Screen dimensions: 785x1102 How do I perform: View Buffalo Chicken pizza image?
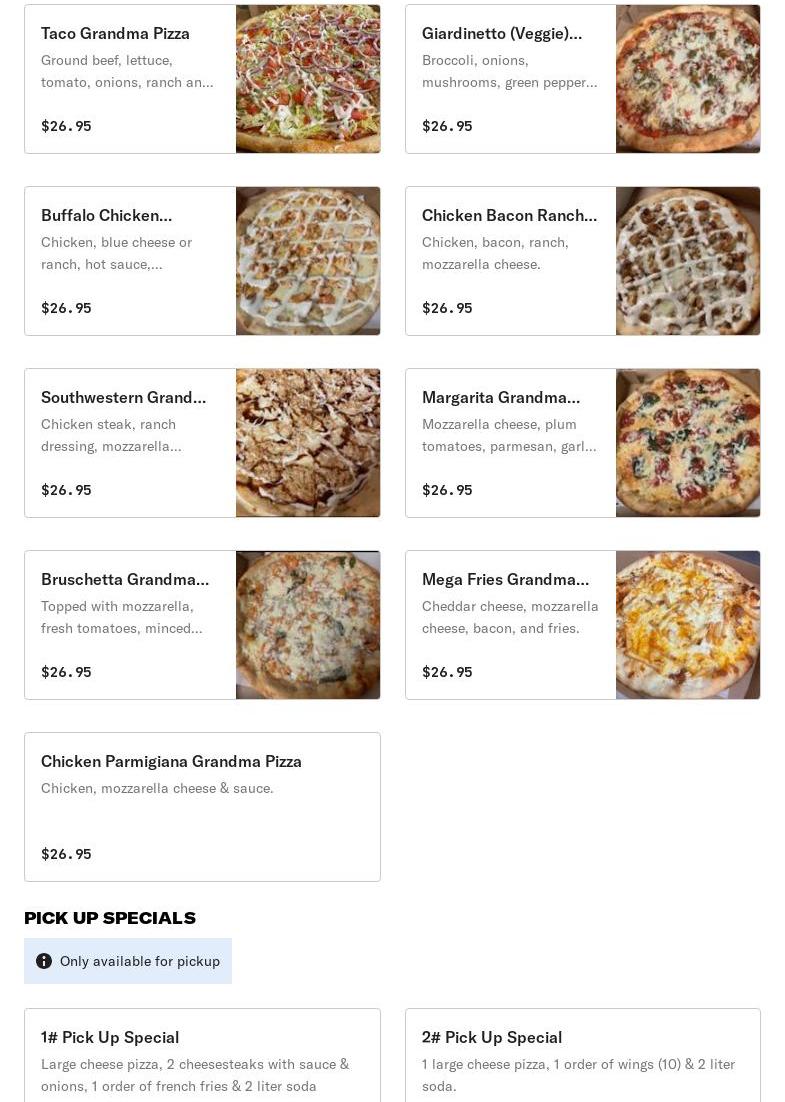308,261
